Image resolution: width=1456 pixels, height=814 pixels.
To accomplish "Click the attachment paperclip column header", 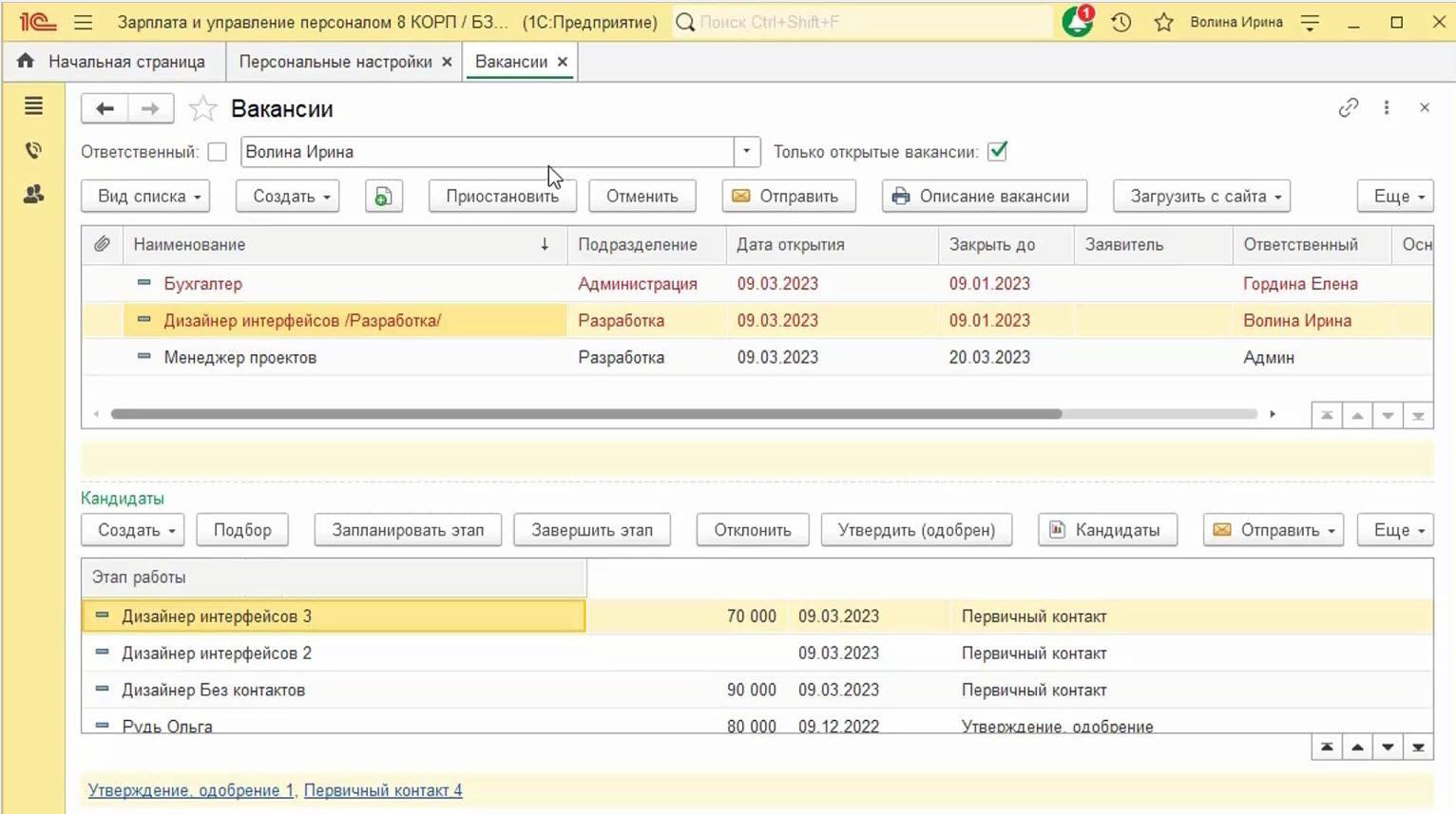I will click(x=102, y=244).
